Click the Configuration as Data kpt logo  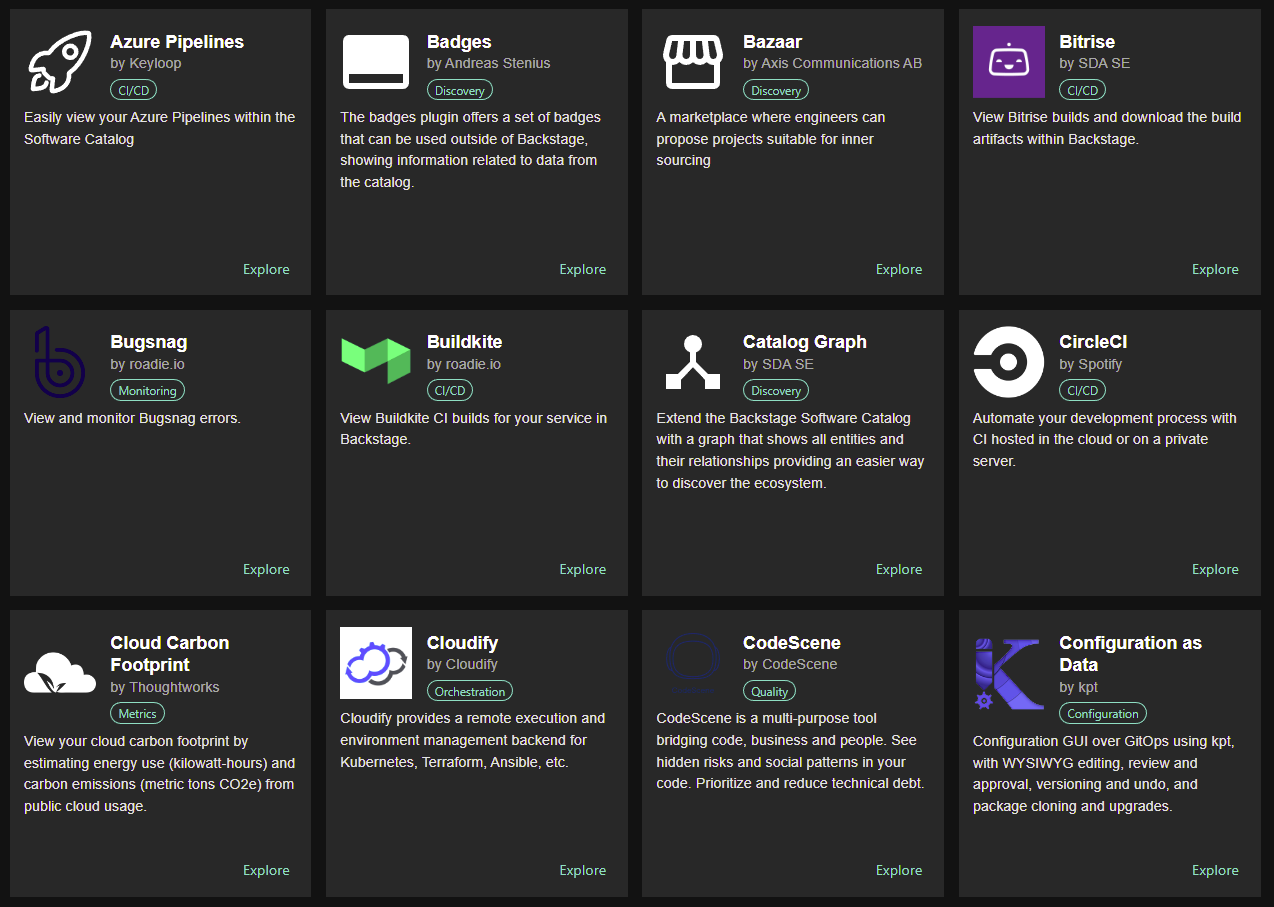coord(1009,674)
